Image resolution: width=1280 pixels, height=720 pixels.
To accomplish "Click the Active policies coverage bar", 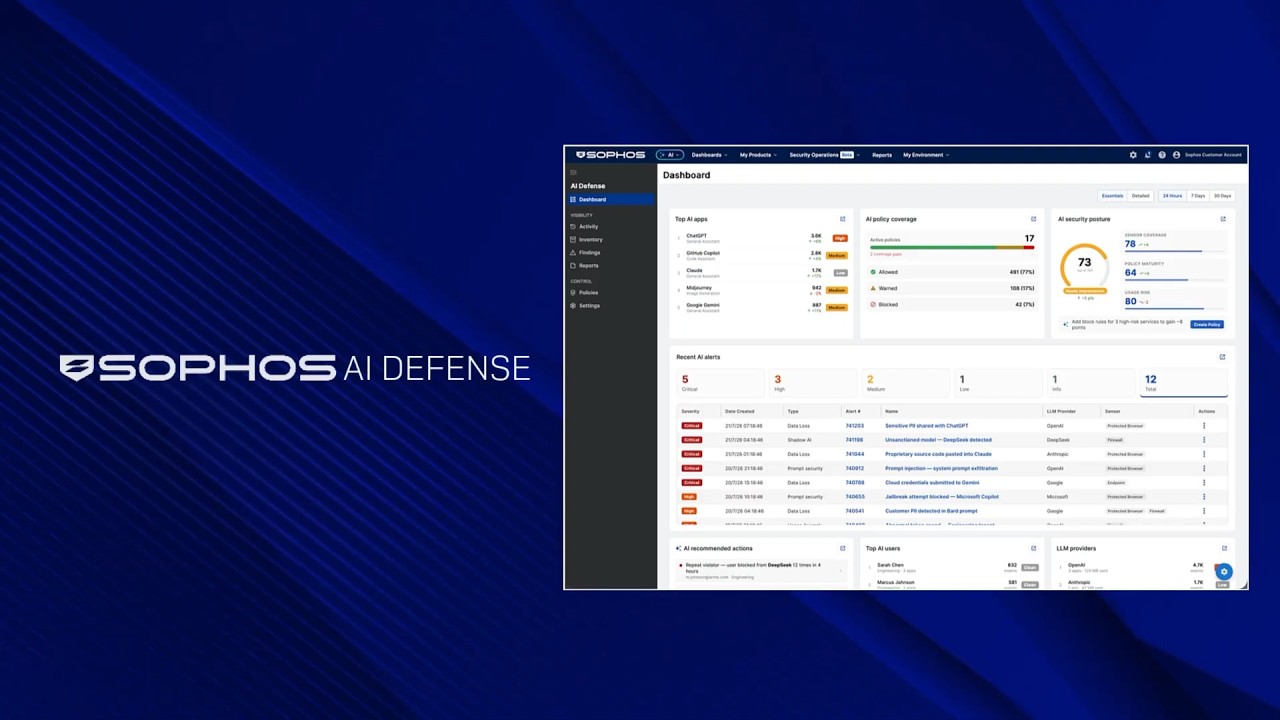I will point(952,247).
